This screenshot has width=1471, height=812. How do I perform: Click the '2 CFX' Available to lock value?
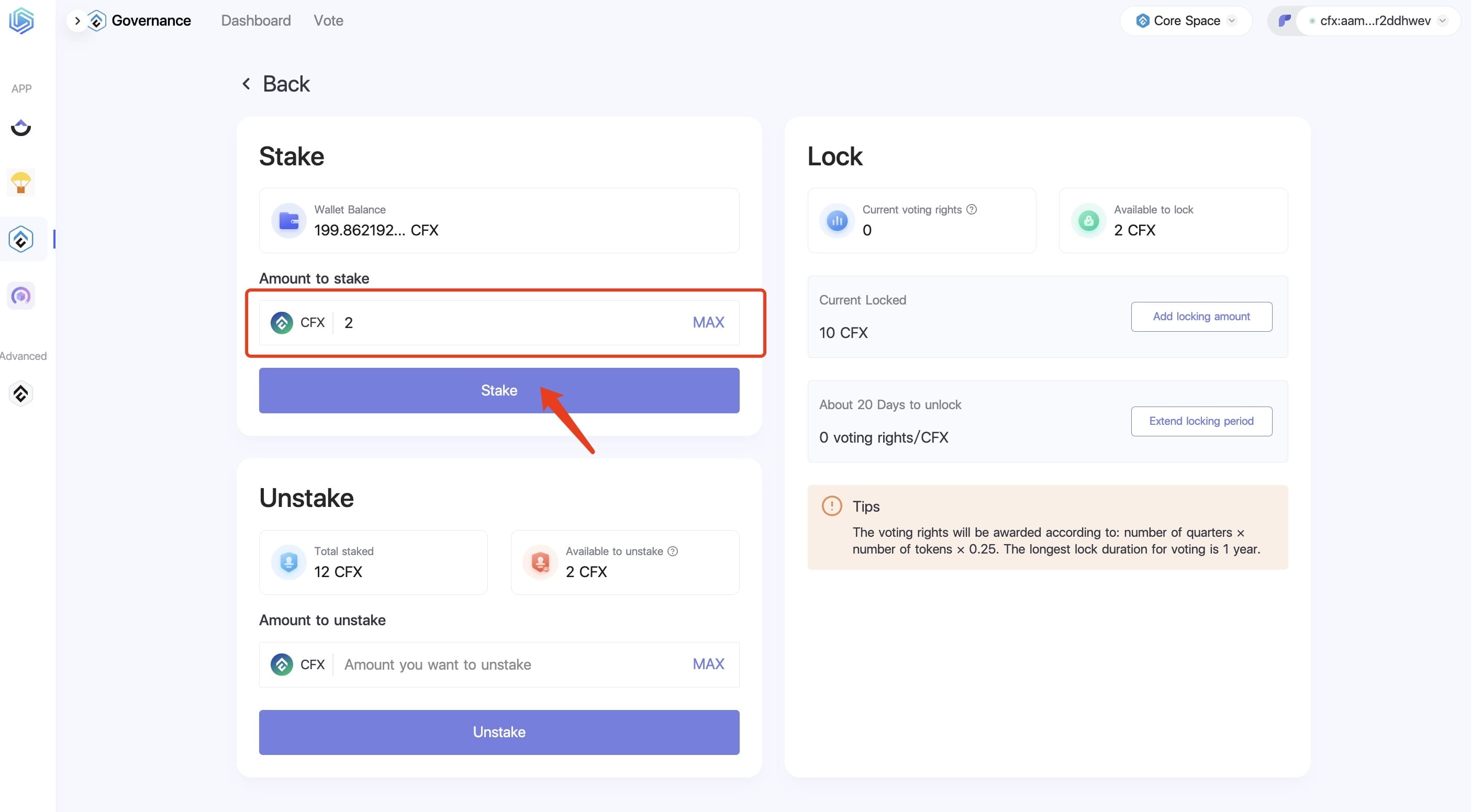(x=1134, y=230)
